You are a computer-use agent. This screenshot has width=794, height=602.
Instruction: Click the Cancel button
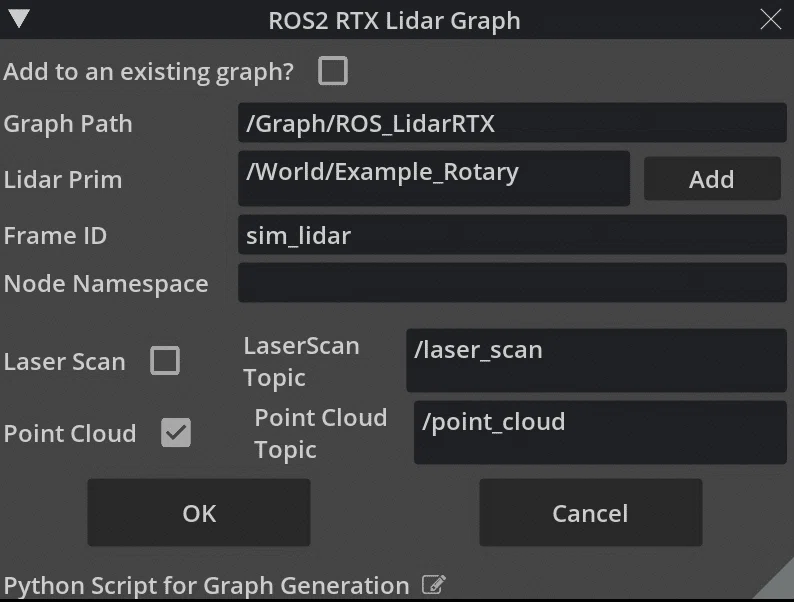point(590,512)
